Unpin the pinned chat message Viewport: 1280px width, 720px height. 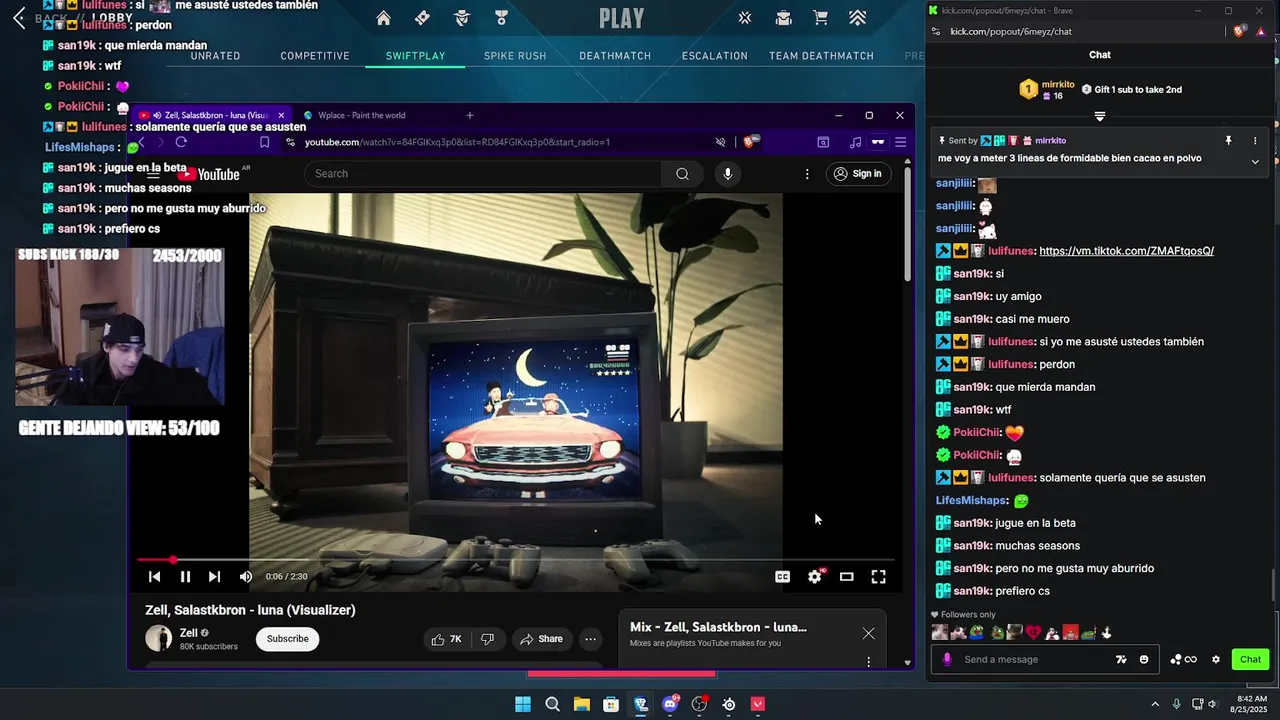pyautogui.click(x=1228, y=141)
